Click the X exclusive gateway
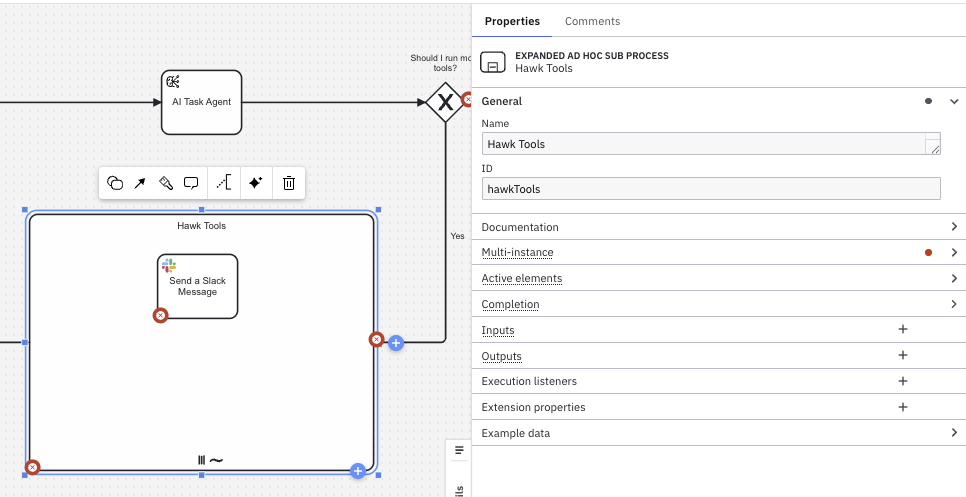966x497 pixels. pos(443,103)
